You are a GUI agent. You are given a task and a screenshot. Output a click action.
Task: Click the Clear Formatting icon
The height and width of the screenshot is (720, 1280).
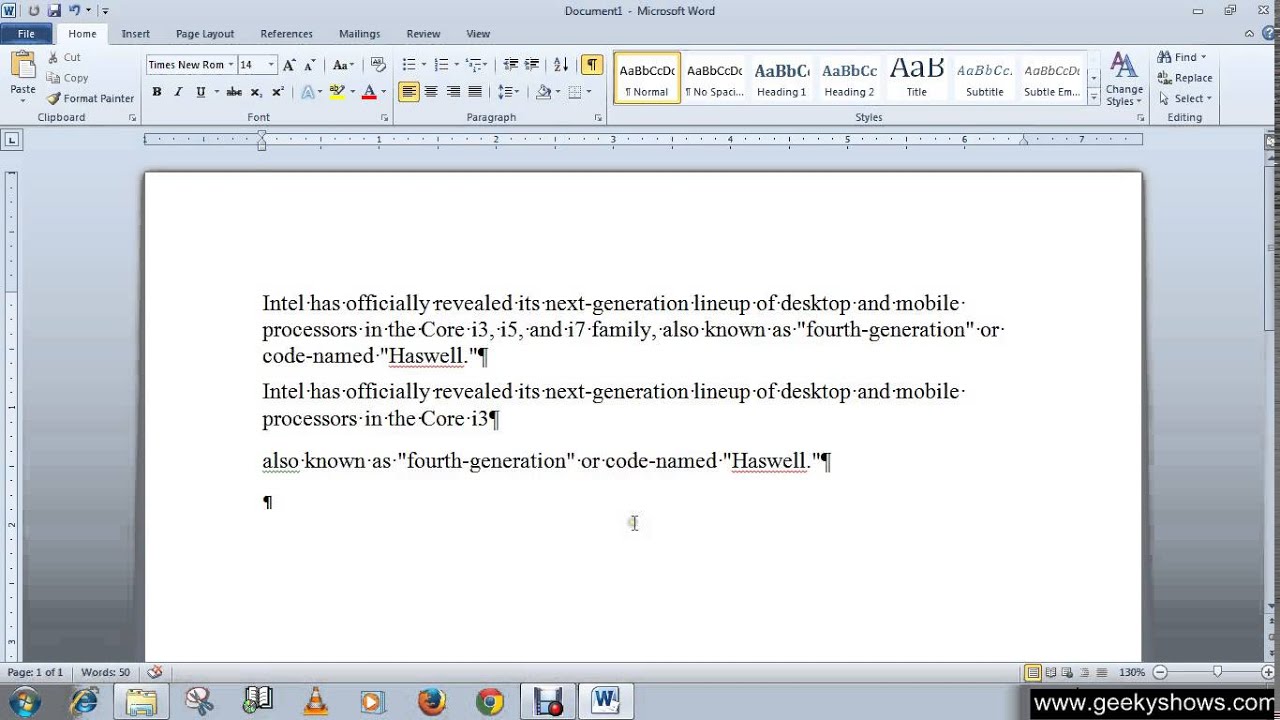378,65
